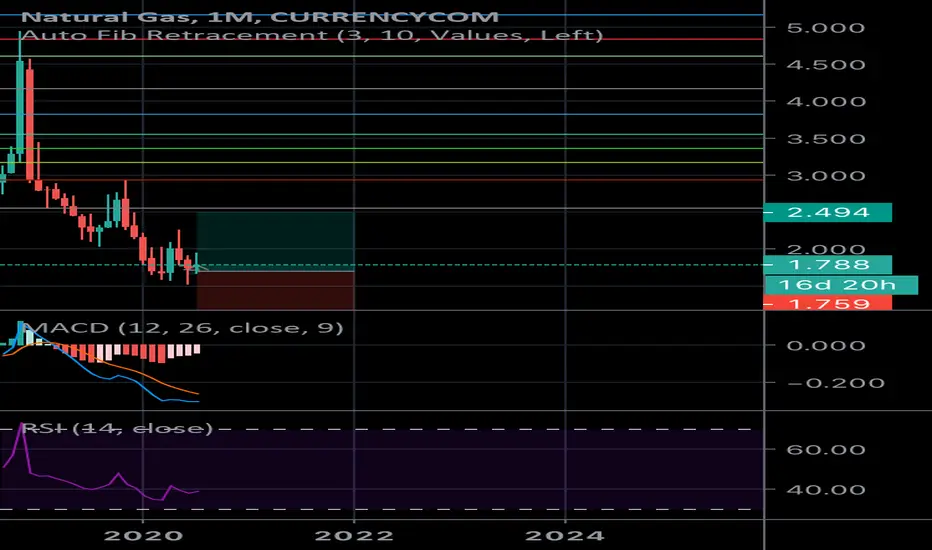This screenshot has height=550, width=932.
Task: Click the 2024 label on the time axis
Action: click(x=565, y=536)
